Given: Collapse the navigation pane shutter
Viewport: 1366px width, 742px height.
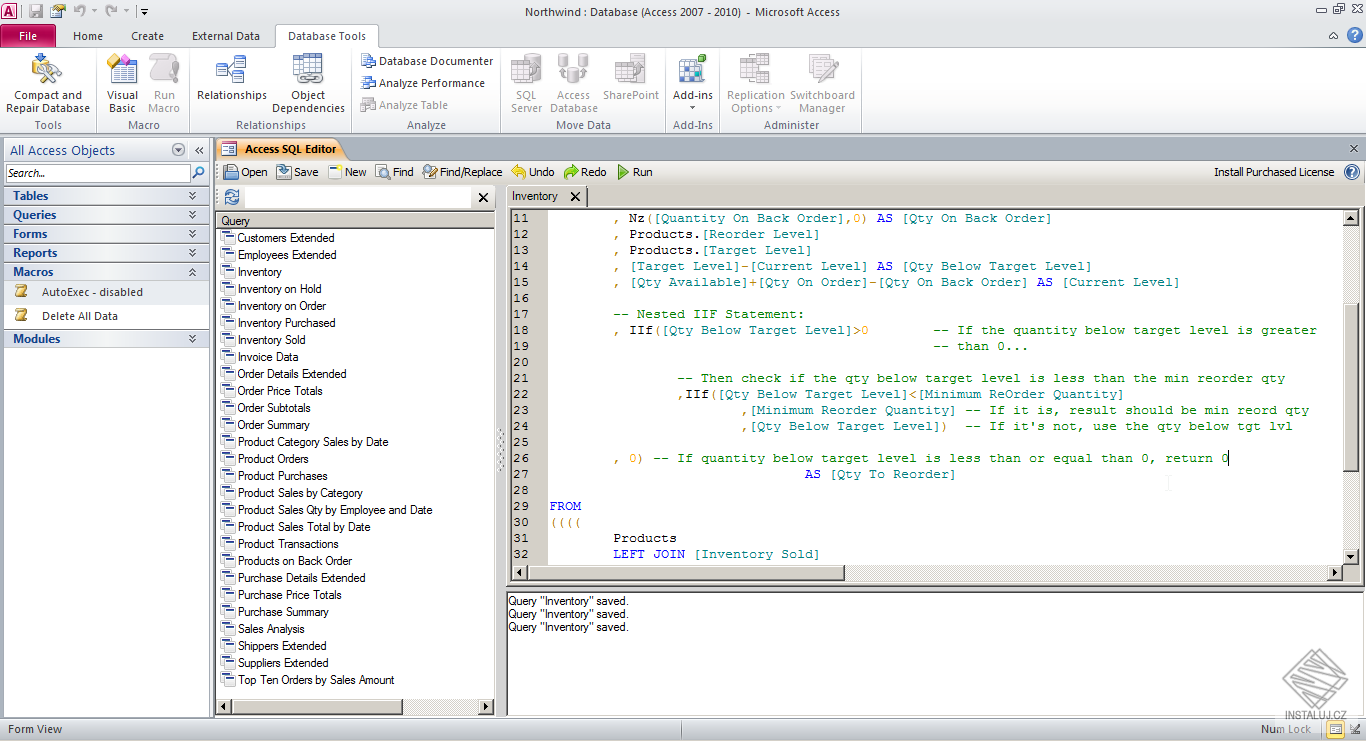Looking at the screenshot, I should click(x=199, y=150).
